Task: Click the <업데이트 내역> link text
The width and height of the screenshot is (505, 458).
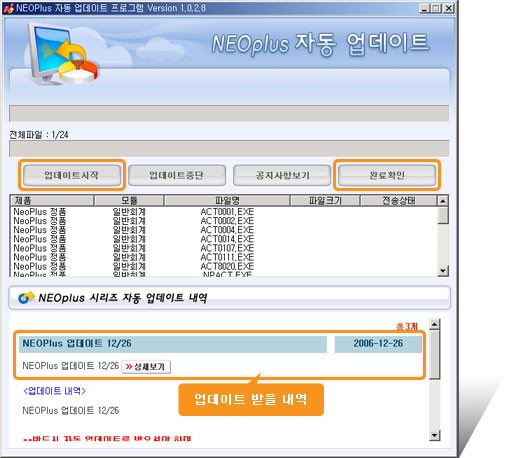Action: tap(54, 391)
